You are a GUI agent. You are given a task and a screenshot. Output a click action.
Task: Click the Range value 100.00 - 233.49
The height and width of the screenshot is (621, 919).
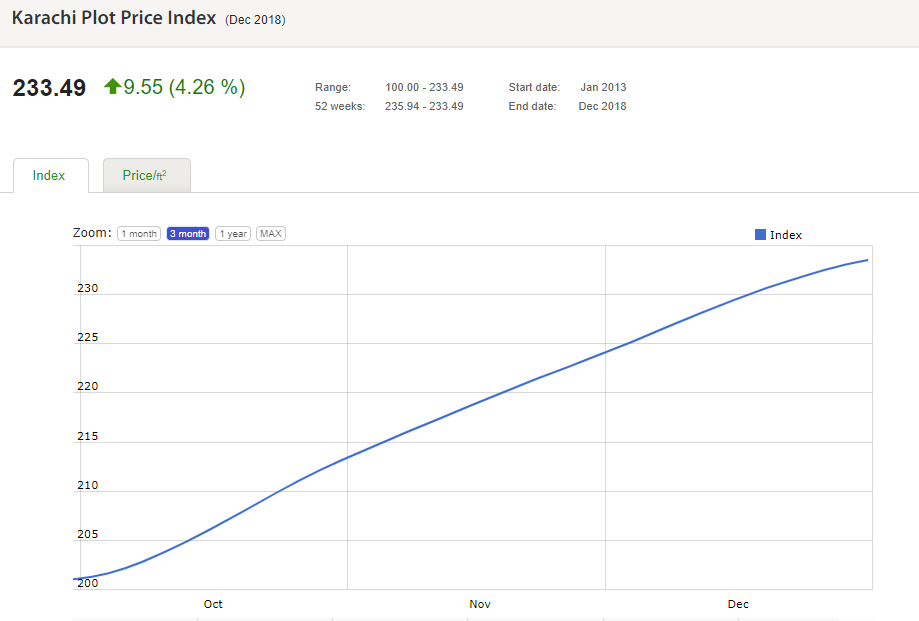click(x=424, y=88)
